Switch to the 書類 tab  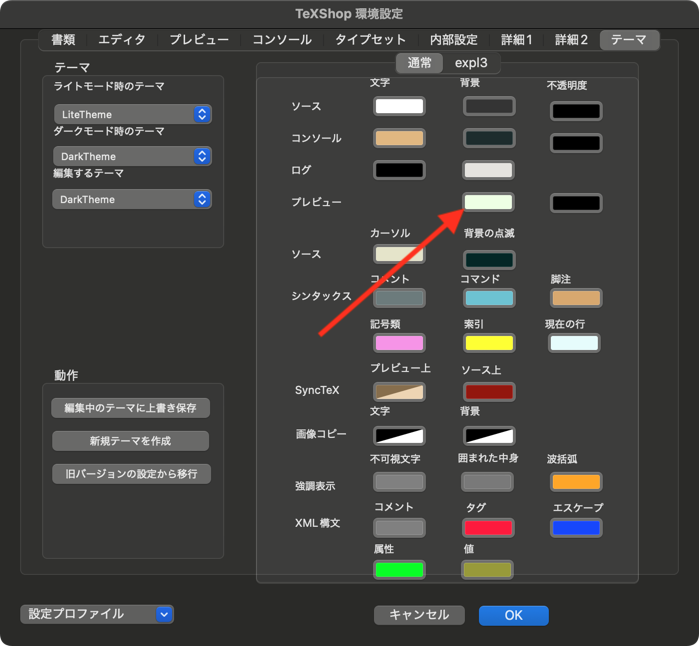click(63, 40)
